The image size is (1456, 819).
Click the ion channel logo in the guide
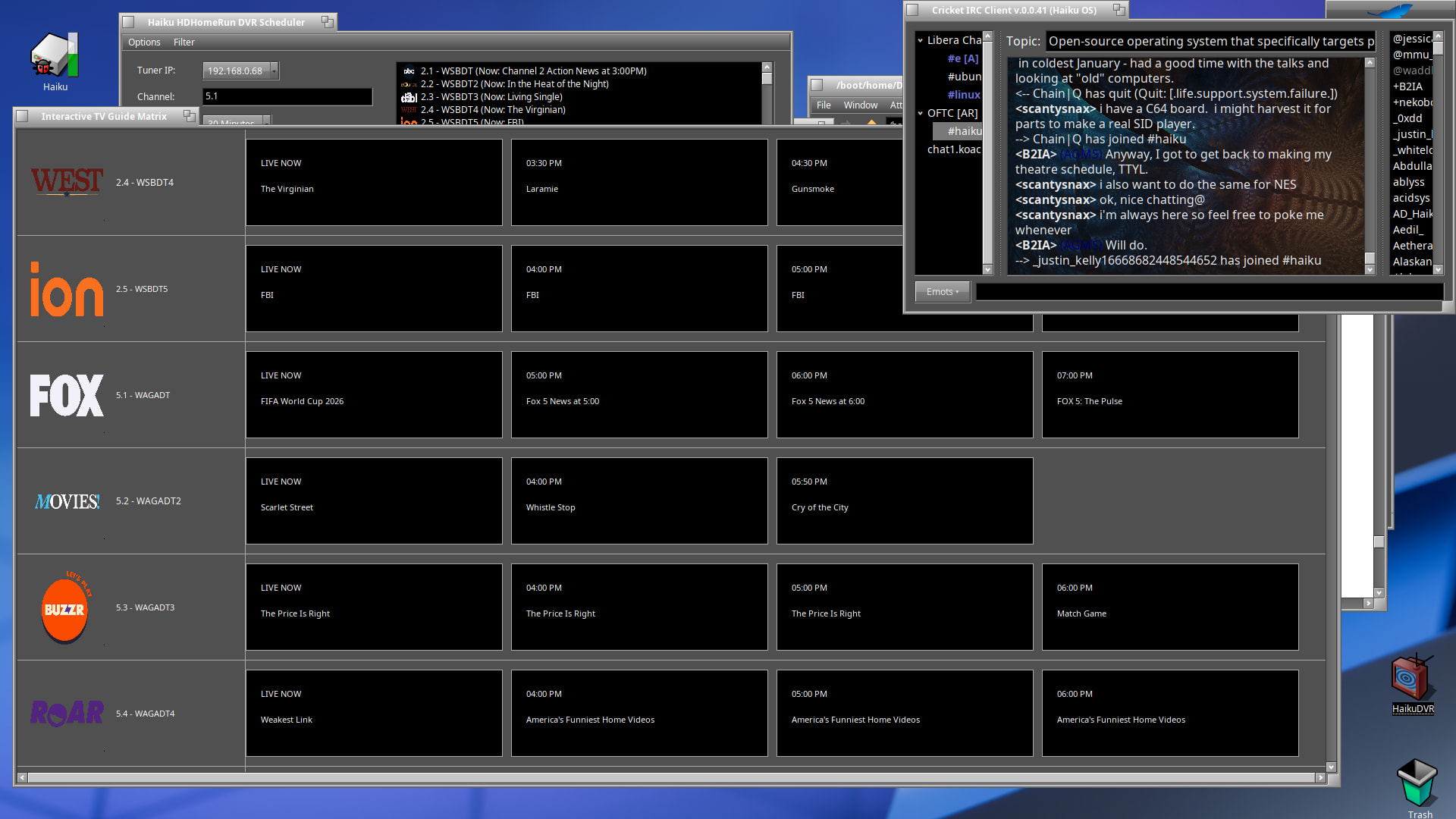67,289
